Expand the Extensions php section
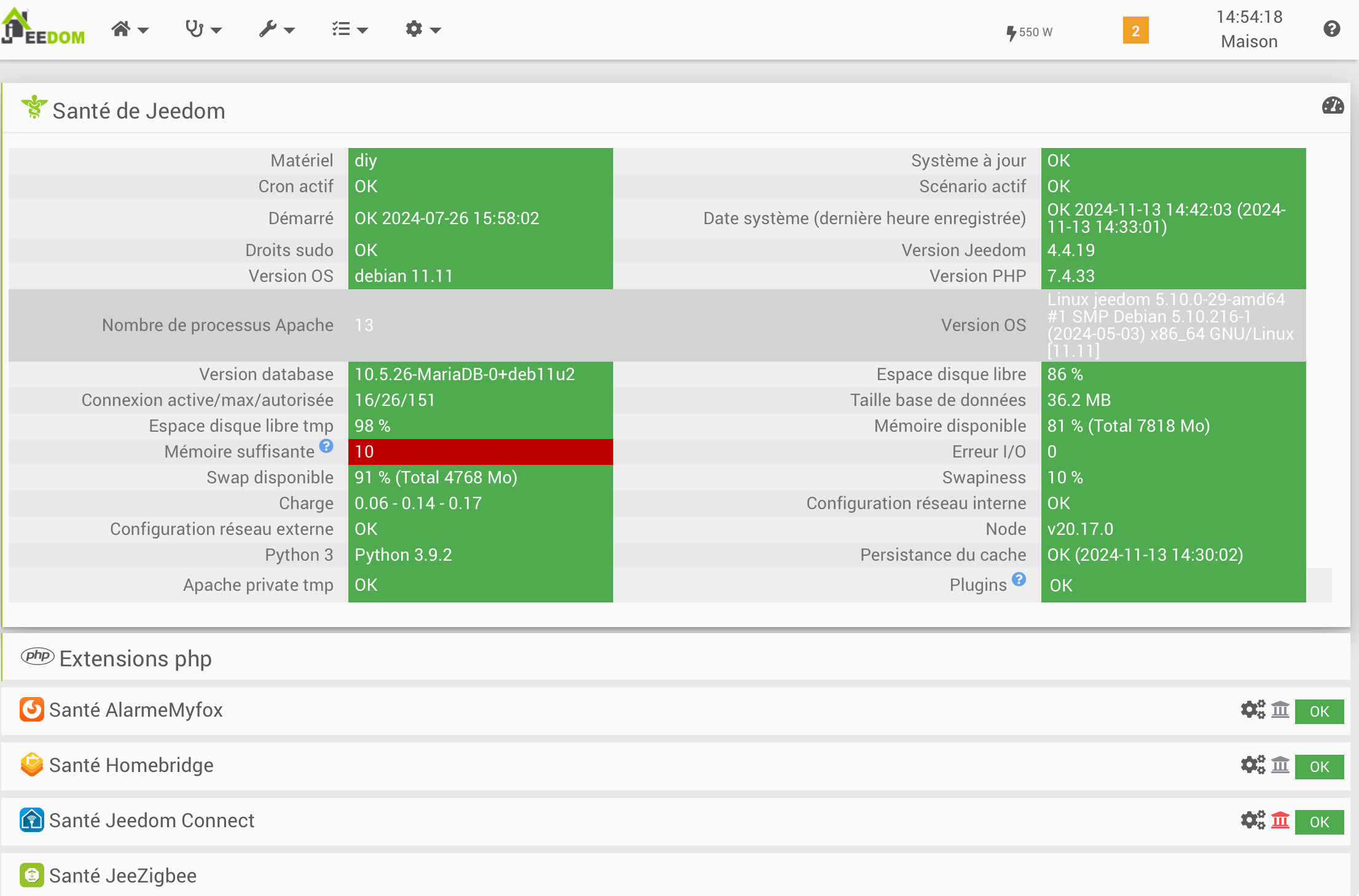 [135, 658]
